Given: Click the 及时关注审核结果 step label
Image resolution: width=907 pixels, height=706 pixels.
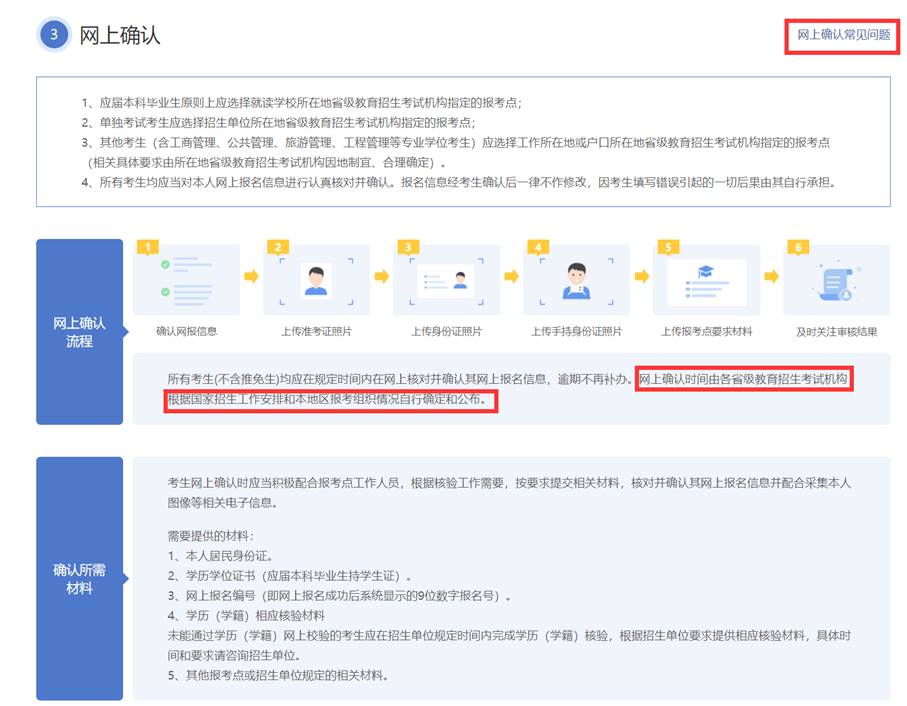Looking at the screenshot, I should 836,331.
